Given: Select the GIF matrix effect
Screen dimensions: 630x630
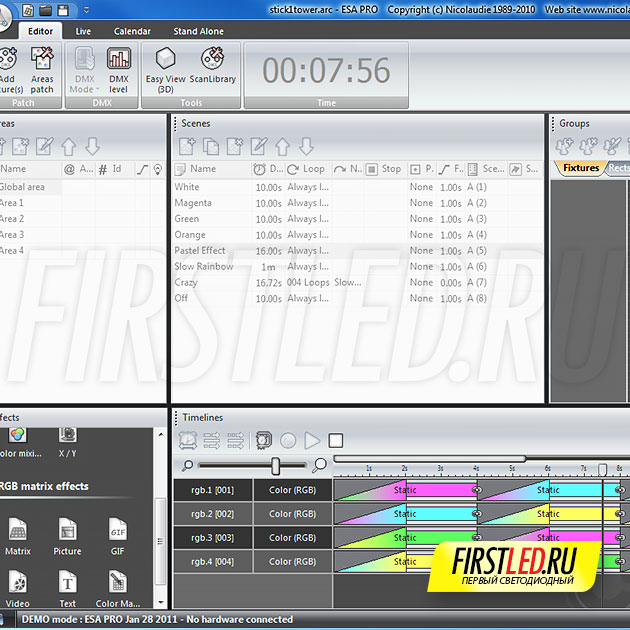Looking at the screenshot, I should [117, 536].
